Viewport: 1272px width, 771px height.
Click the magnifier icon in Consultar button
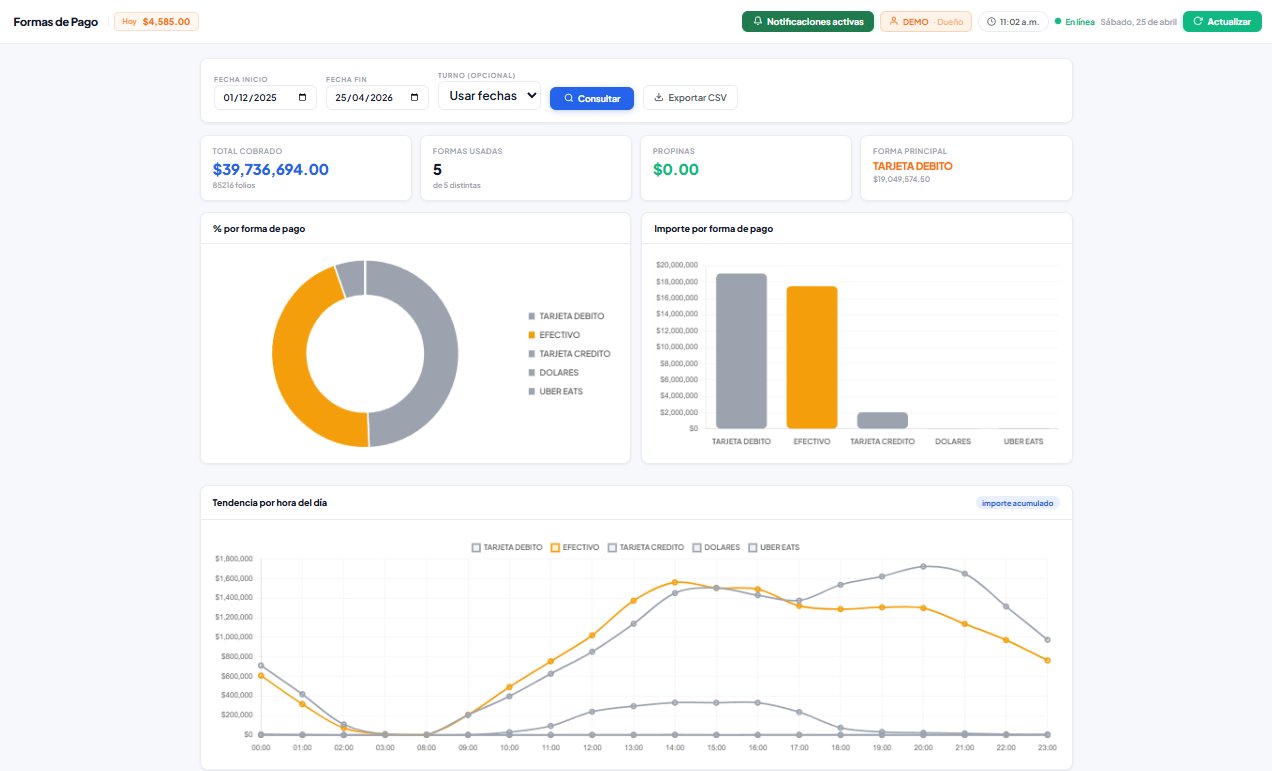tap(569, 98)
